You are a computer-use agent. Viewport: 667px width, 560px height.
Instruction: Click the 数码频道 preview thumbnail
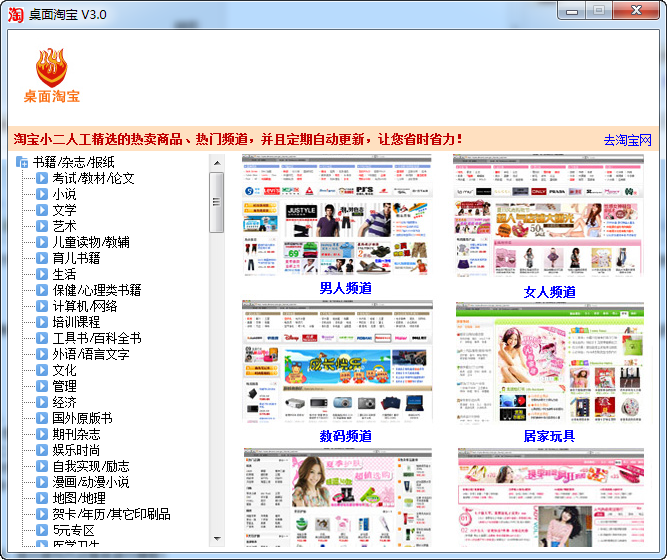pyautogui.click(x=337, y=362)
